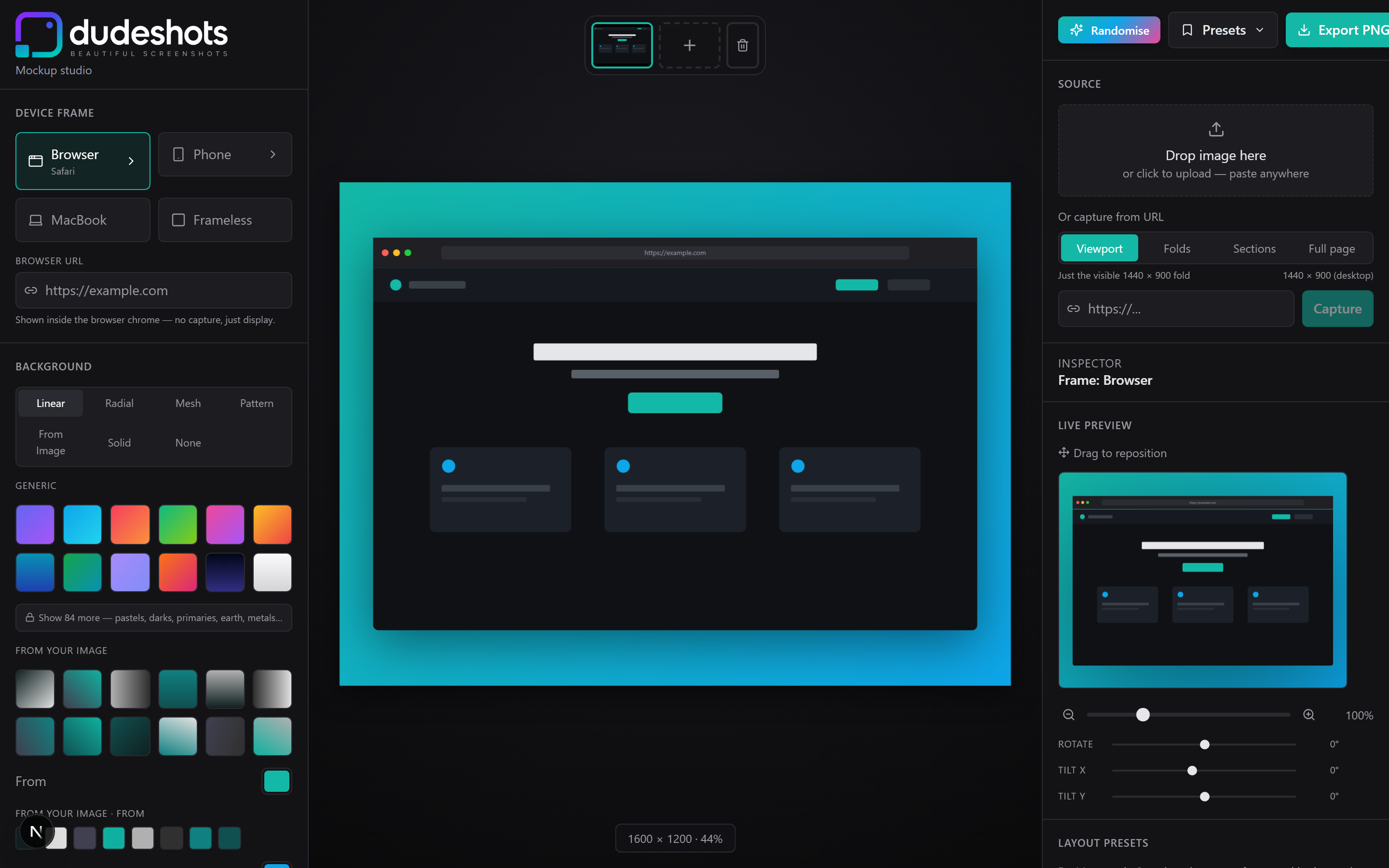Select the first slide thumbnail
1389x868 pixels.
tap(622, 45)
